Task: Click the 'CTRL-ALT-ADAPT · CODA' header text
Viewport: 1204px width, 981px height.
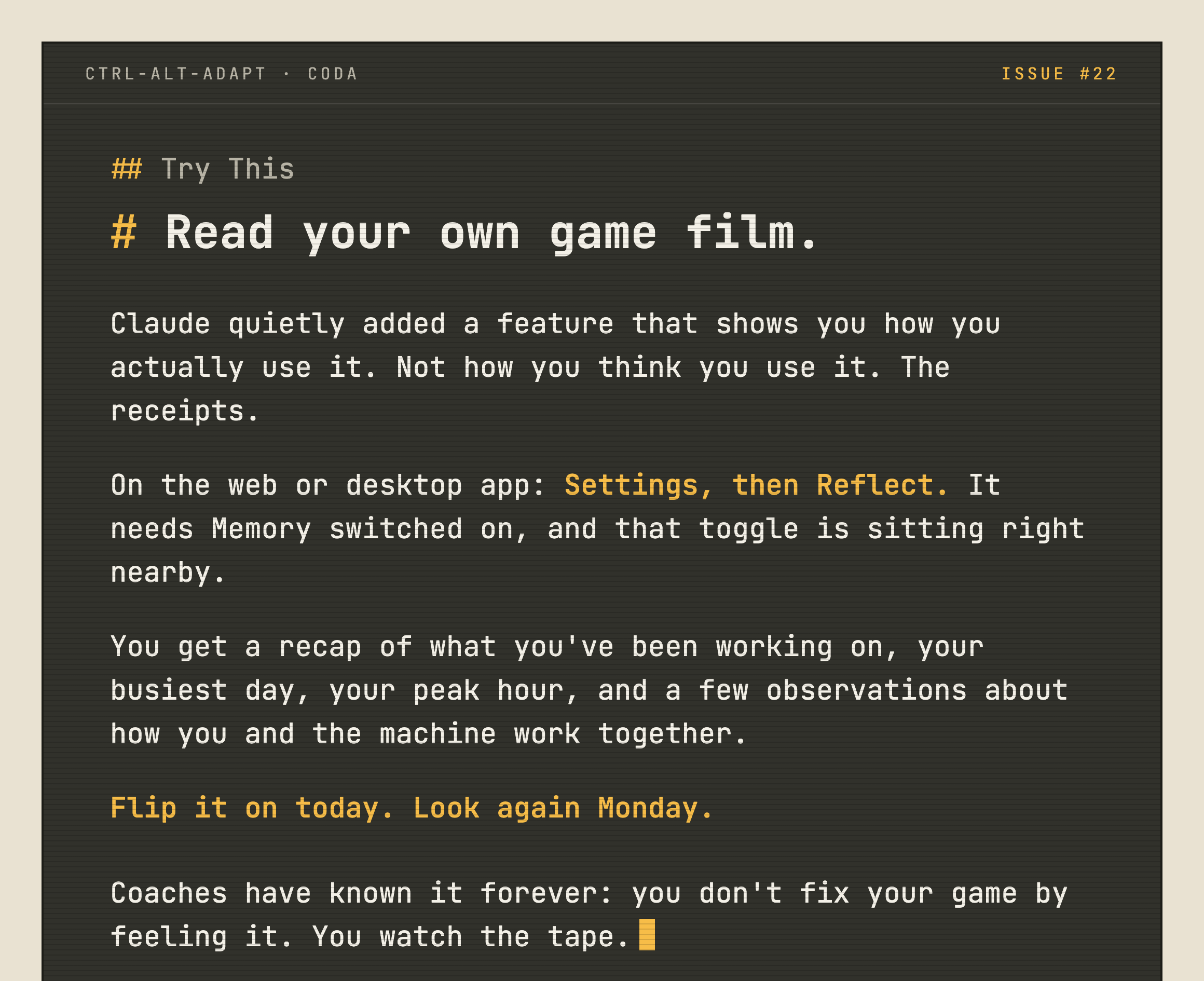Action: (x=222, y=74)
